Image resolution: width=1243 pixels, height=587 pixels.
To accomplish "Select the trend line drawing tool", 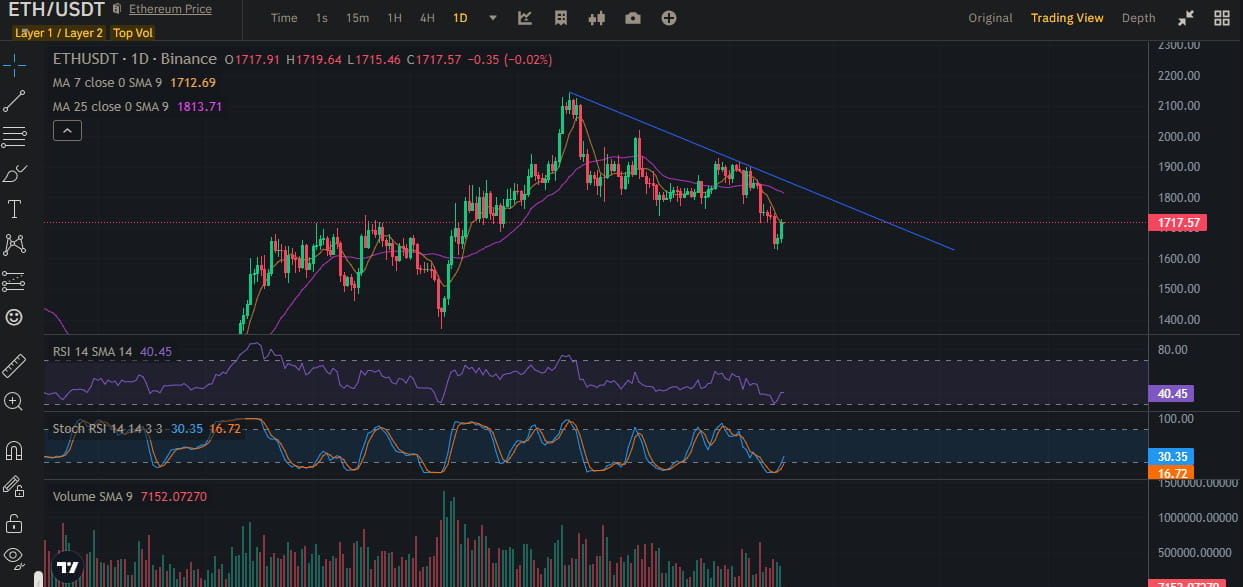I will (x=14, y=101).
